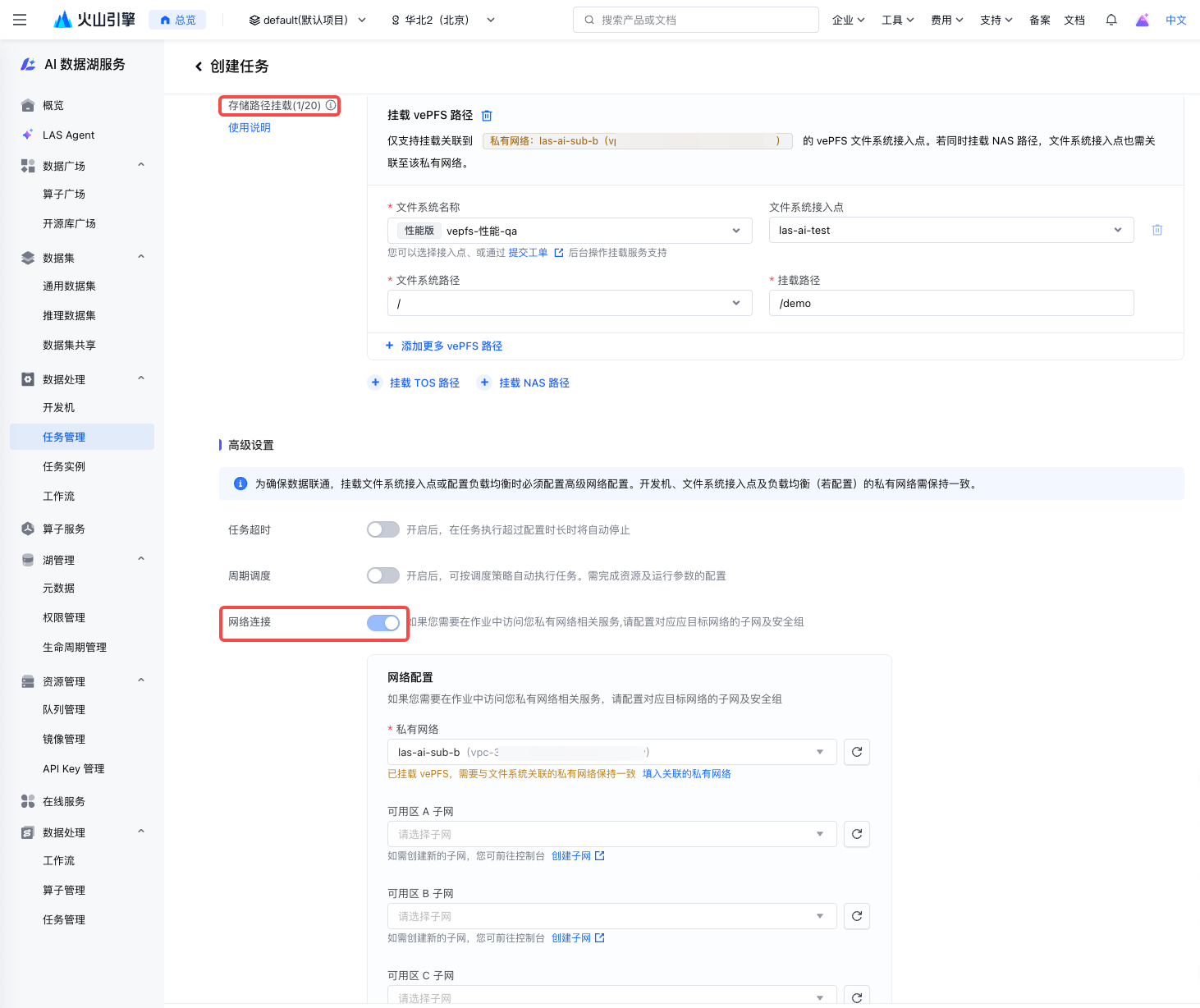Refresh the 可用区 A 子网 list
1200x1008 pixels.
tap(856, 834)
